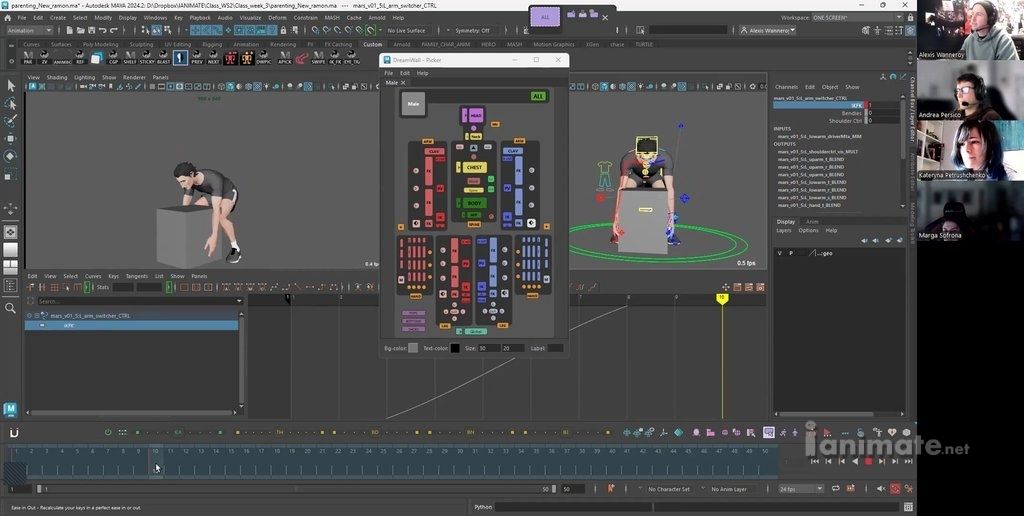Toggle P playback of the geo layer
The height and width of the screenshot is (516, 1024).
click(x=791, y=253)
